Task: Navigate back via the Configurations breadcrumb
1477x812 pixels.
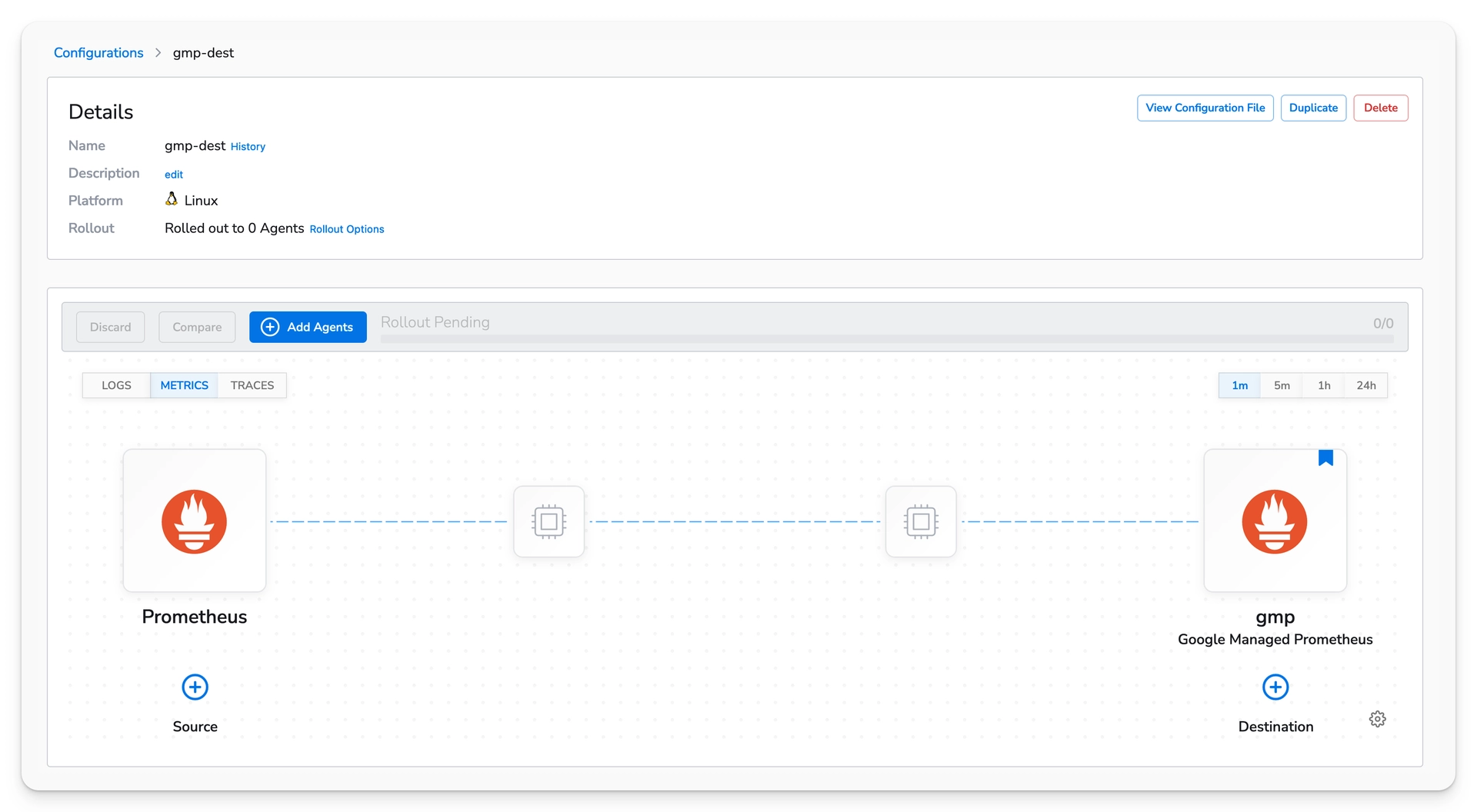Action: click(98, 52)
